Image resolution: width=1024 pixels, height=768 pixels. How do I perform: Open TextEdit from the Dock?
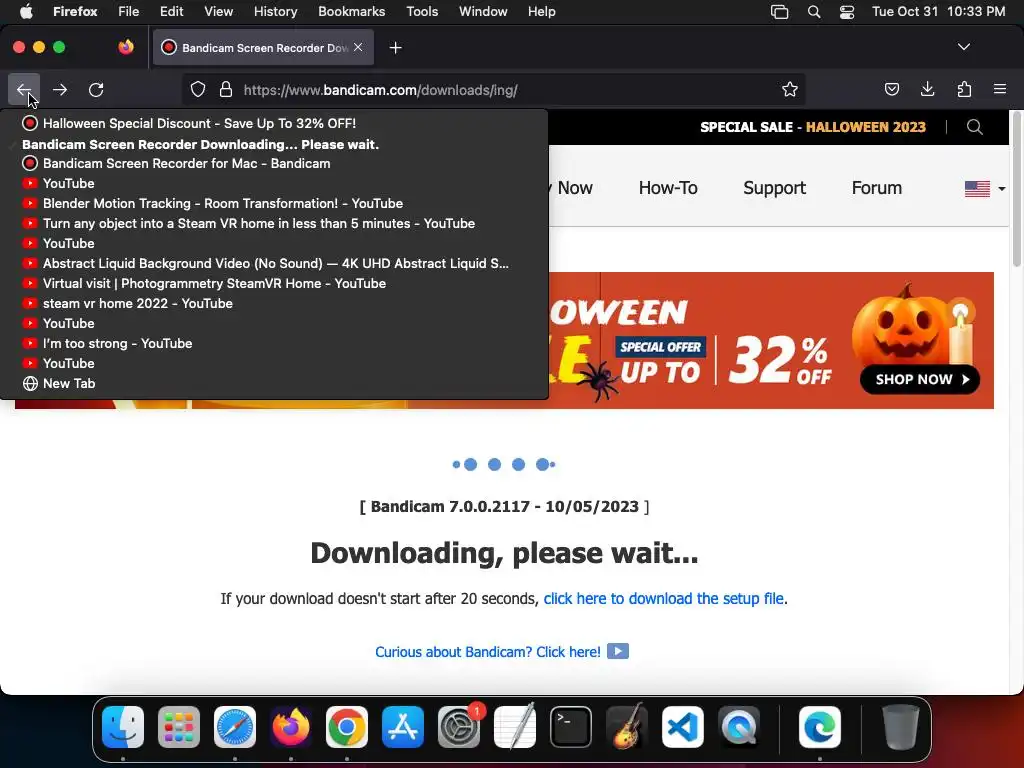[515, 727]
